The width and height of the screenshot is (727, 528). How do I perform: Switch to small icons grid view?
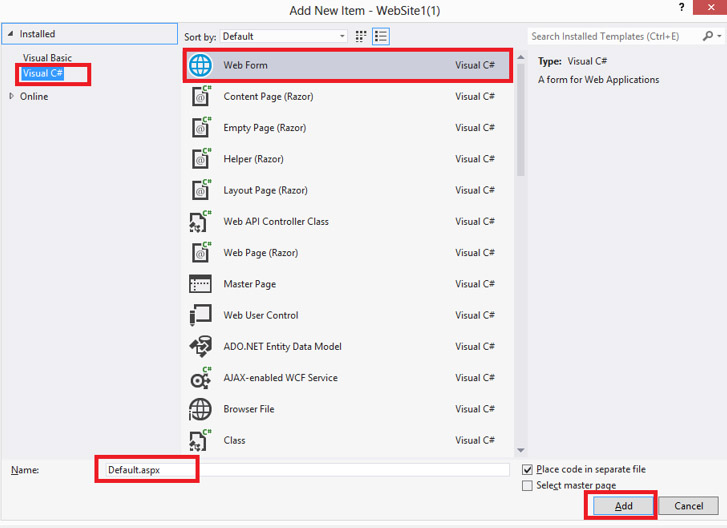pos(361,36)
